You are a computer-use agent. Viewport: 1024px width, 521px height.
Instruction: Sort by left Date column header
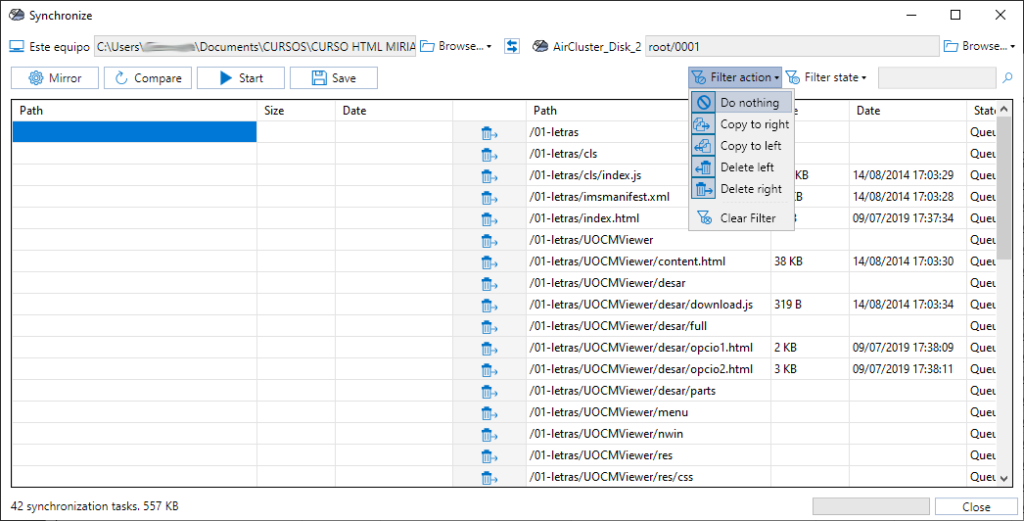(x=394, y=110)
